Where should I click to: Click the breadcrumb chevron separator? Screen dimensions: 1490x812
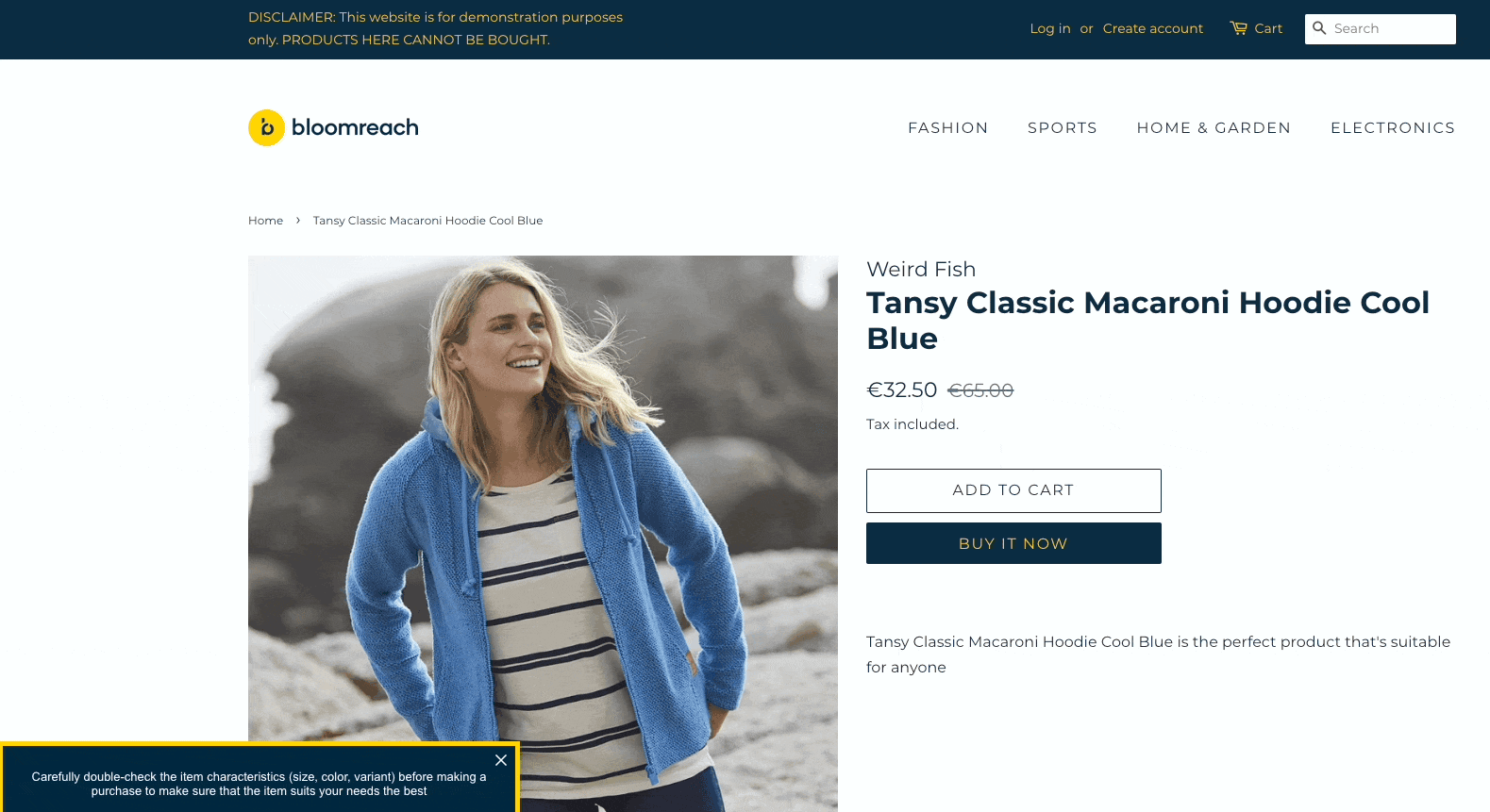click(x=298, y=221)
